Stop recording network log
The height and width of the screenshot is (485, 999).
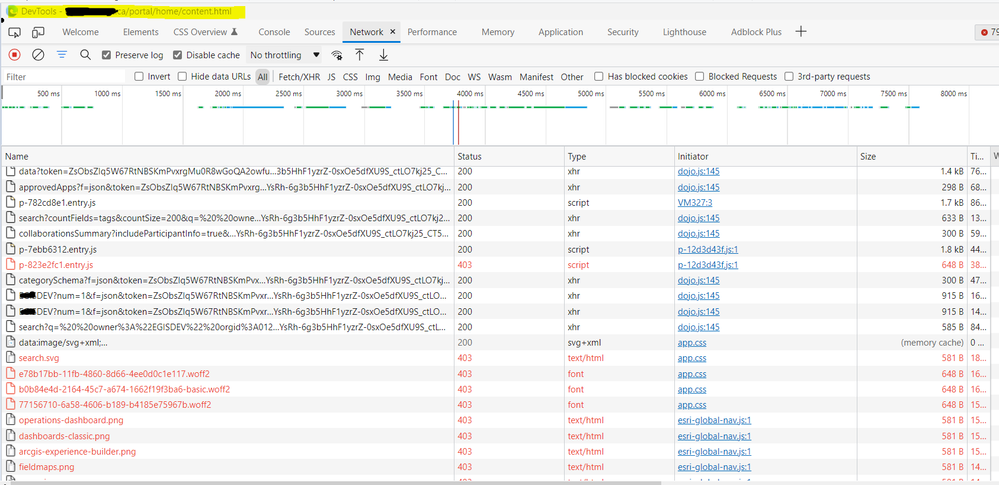pos(14,55)
